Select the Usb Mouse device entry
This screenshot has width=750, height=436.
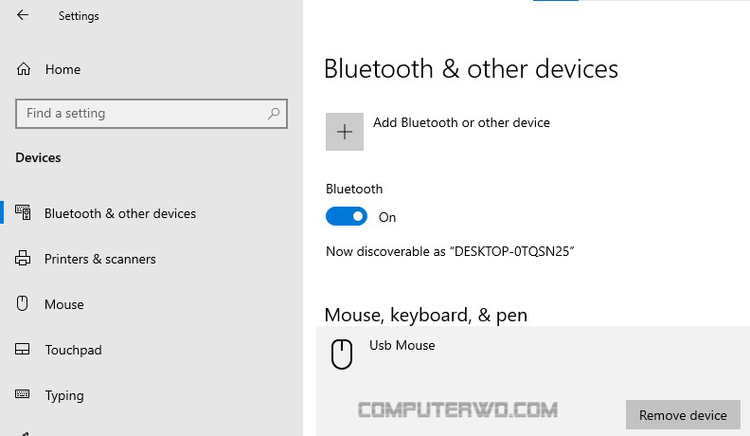pos(403,346)
